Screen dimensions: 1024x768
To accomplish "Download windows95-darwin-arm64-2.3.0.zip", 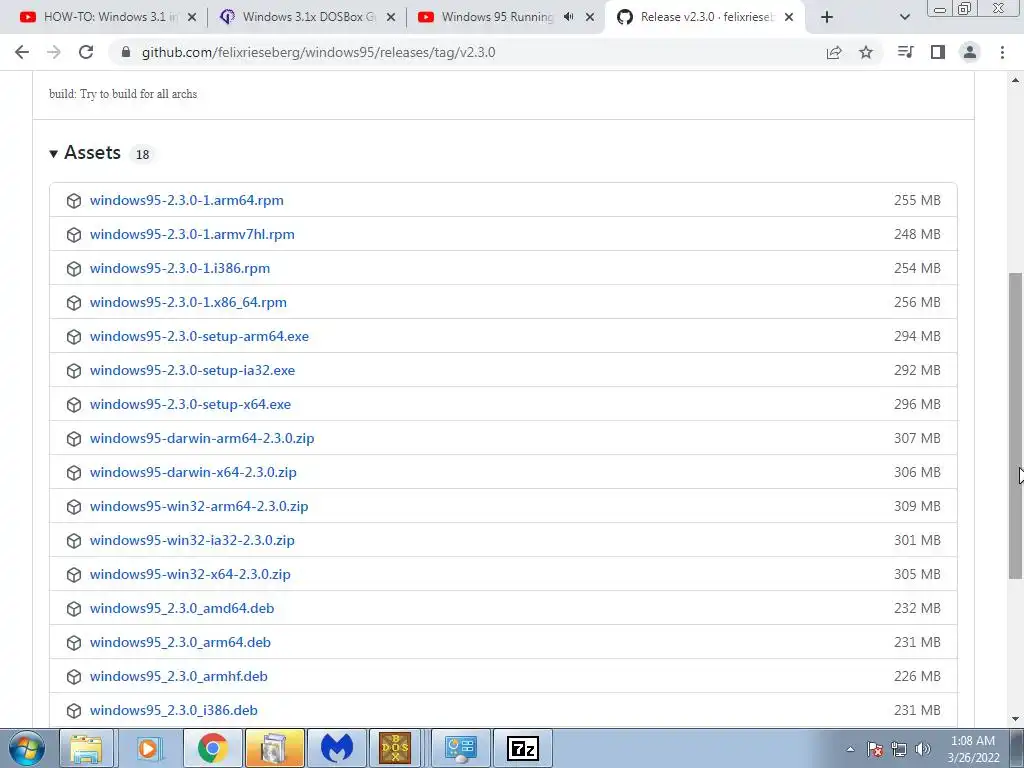I will point(202,438).
